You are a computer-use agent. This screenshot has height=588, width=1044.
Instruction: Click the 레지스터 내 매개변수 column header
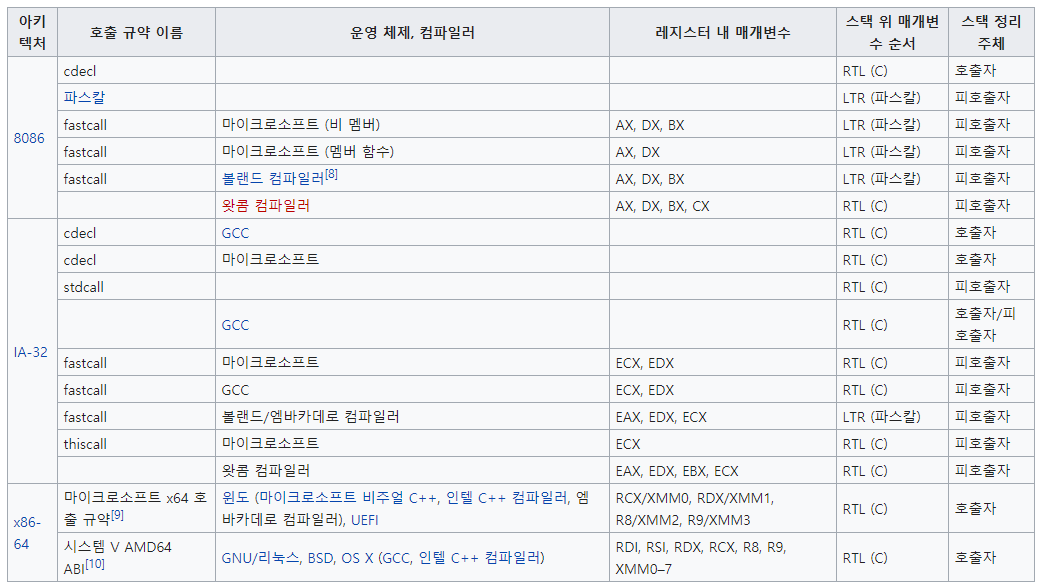(x=722, y=32)
